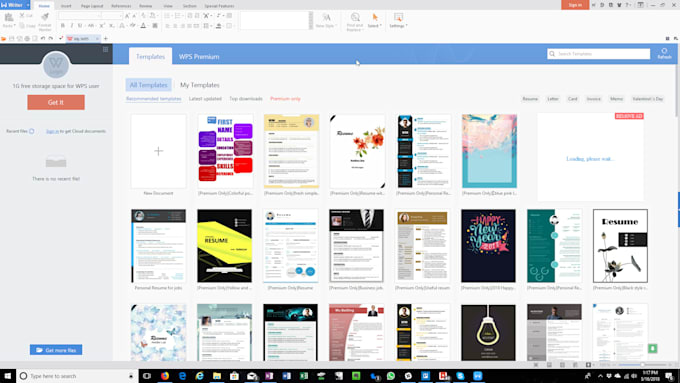Click the Find and Replace icon
The image size is (680, 383).
coord(355,17)
